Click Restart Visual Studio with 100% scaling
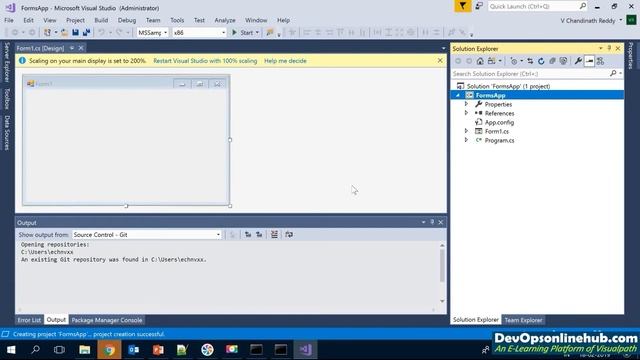 coord(205,61)
